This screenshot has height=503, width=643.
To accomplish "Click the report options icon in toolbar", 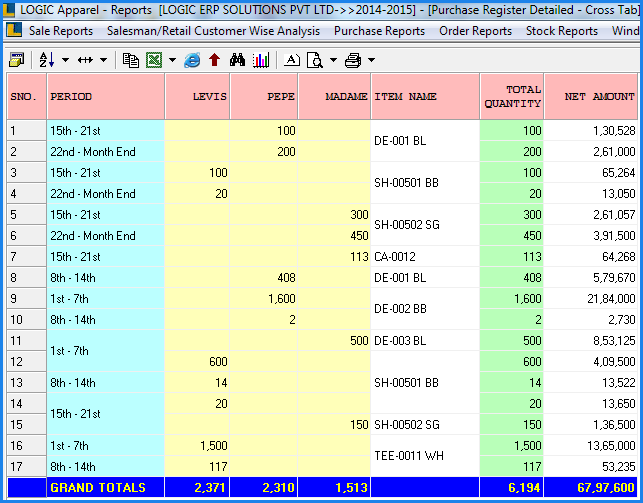I will tap(17, 60).
